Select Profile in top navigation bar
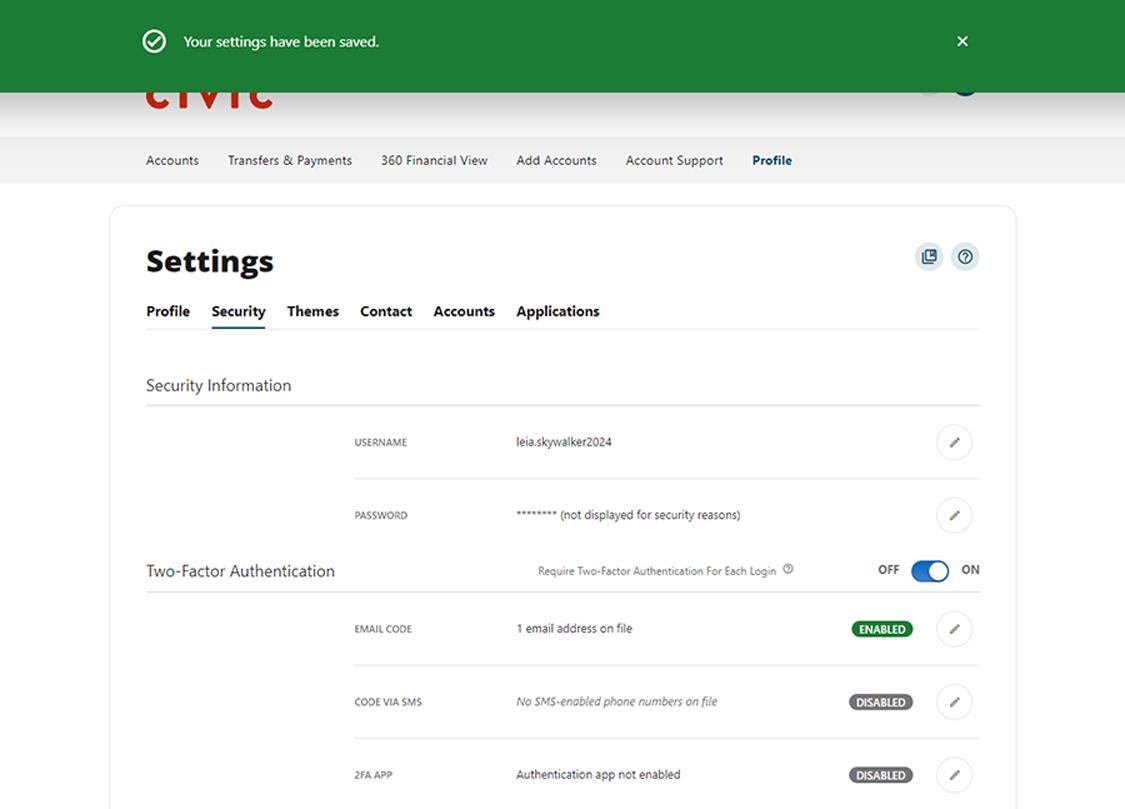 [x=772, y=161]
